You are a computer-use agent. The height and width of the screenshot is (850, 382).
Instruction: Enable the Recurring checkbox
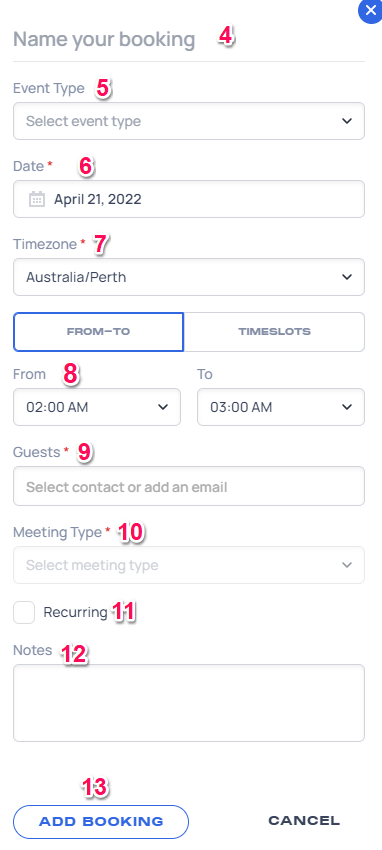24,613
